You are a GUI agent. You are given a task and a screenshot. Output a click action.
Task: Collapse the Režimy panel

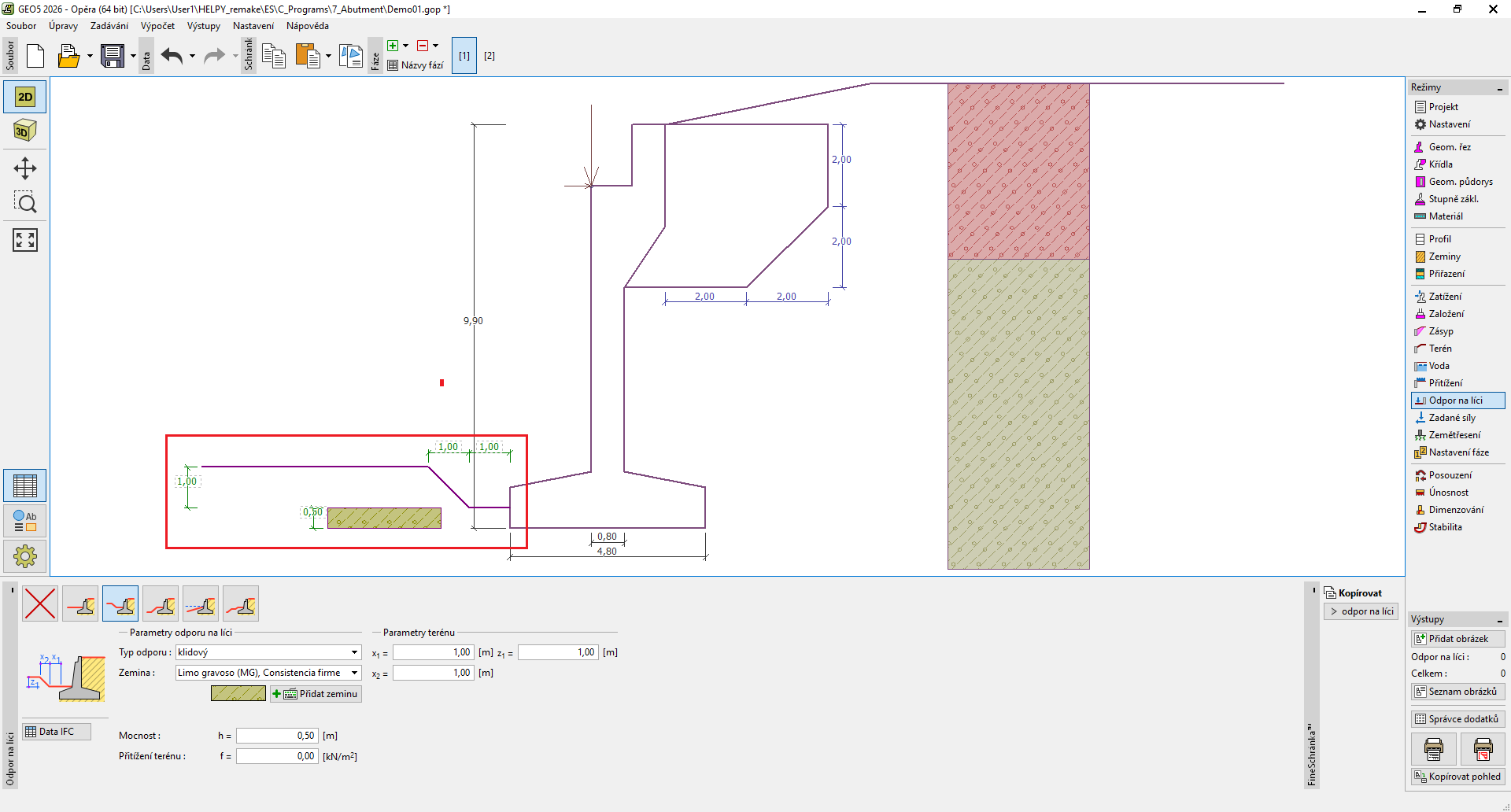tap(1500, 88)
